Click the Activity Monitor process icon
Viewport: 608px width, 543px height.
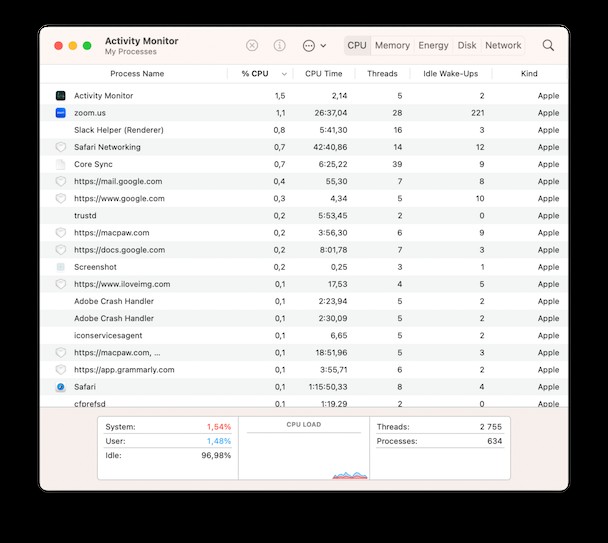(60, 95)
